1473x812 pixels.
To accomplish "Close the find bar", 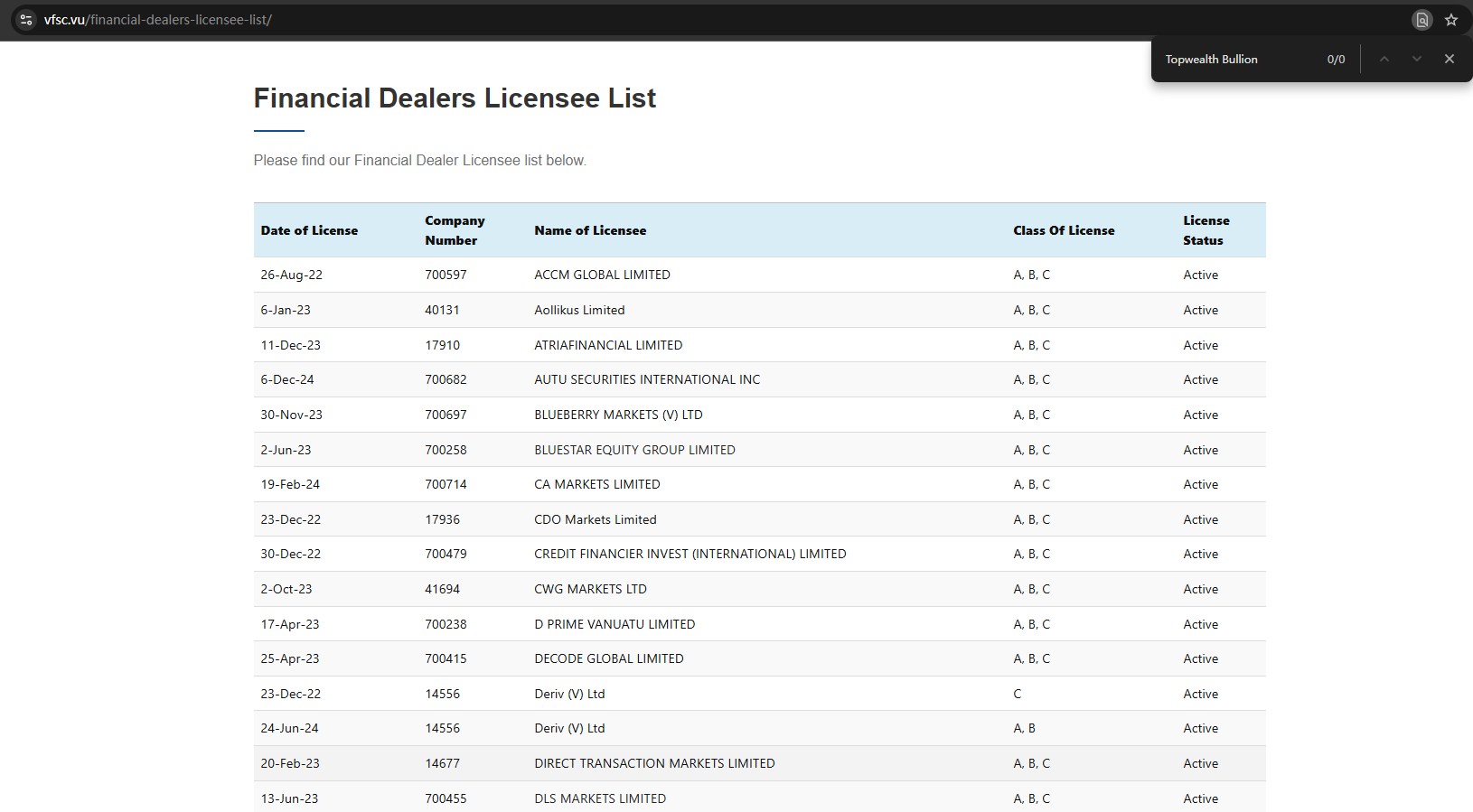I will coord(1450,59).
